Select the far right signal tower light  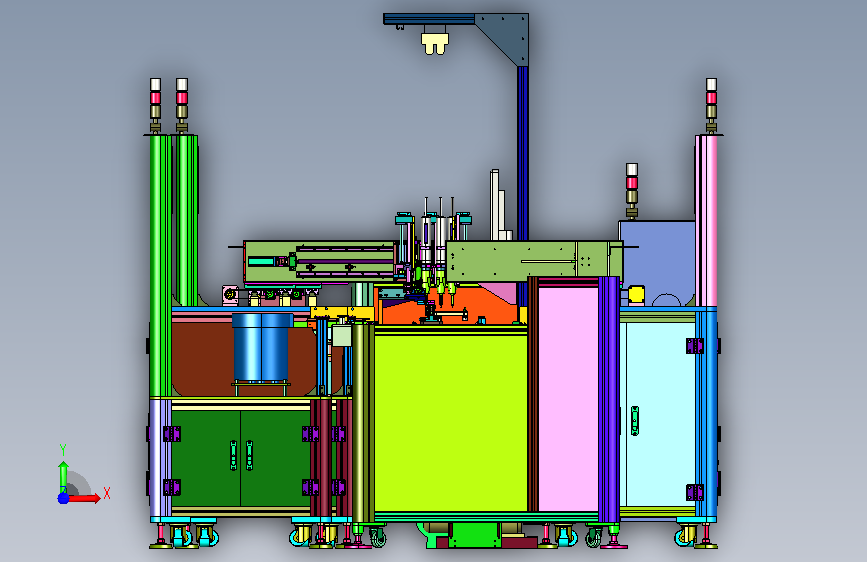point(711,105)
